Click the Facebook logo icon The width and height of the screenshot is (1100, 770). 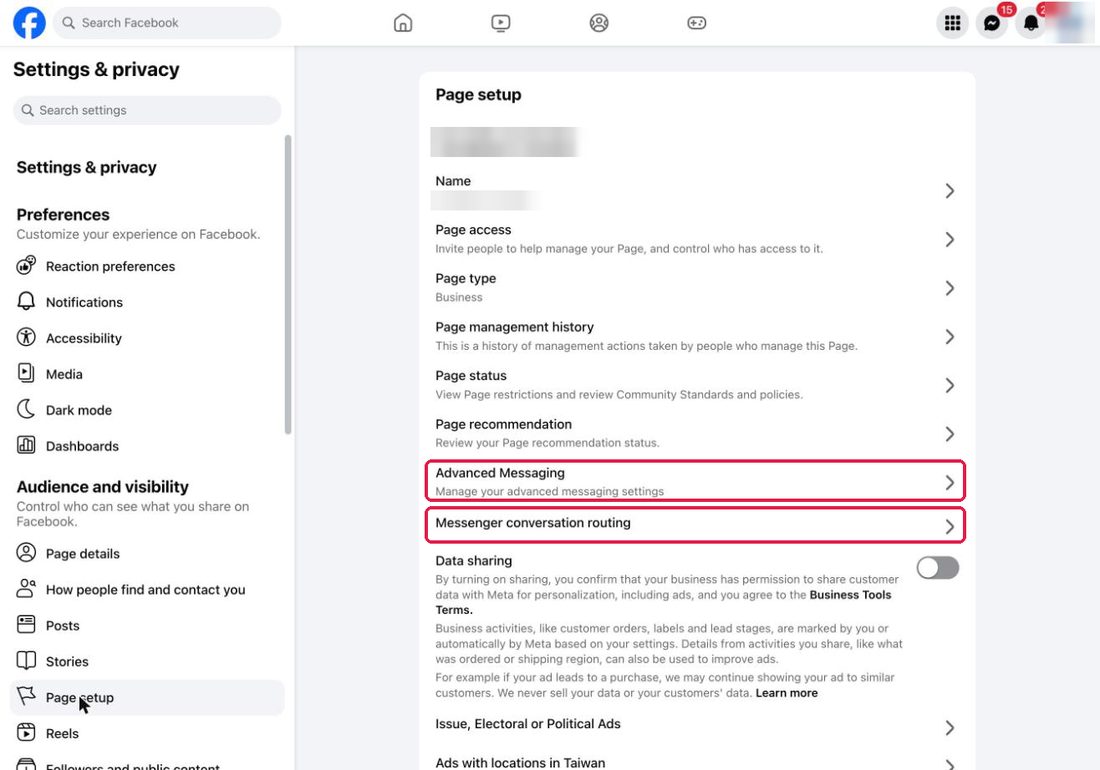pyautogui.click(x=29, y=22)
